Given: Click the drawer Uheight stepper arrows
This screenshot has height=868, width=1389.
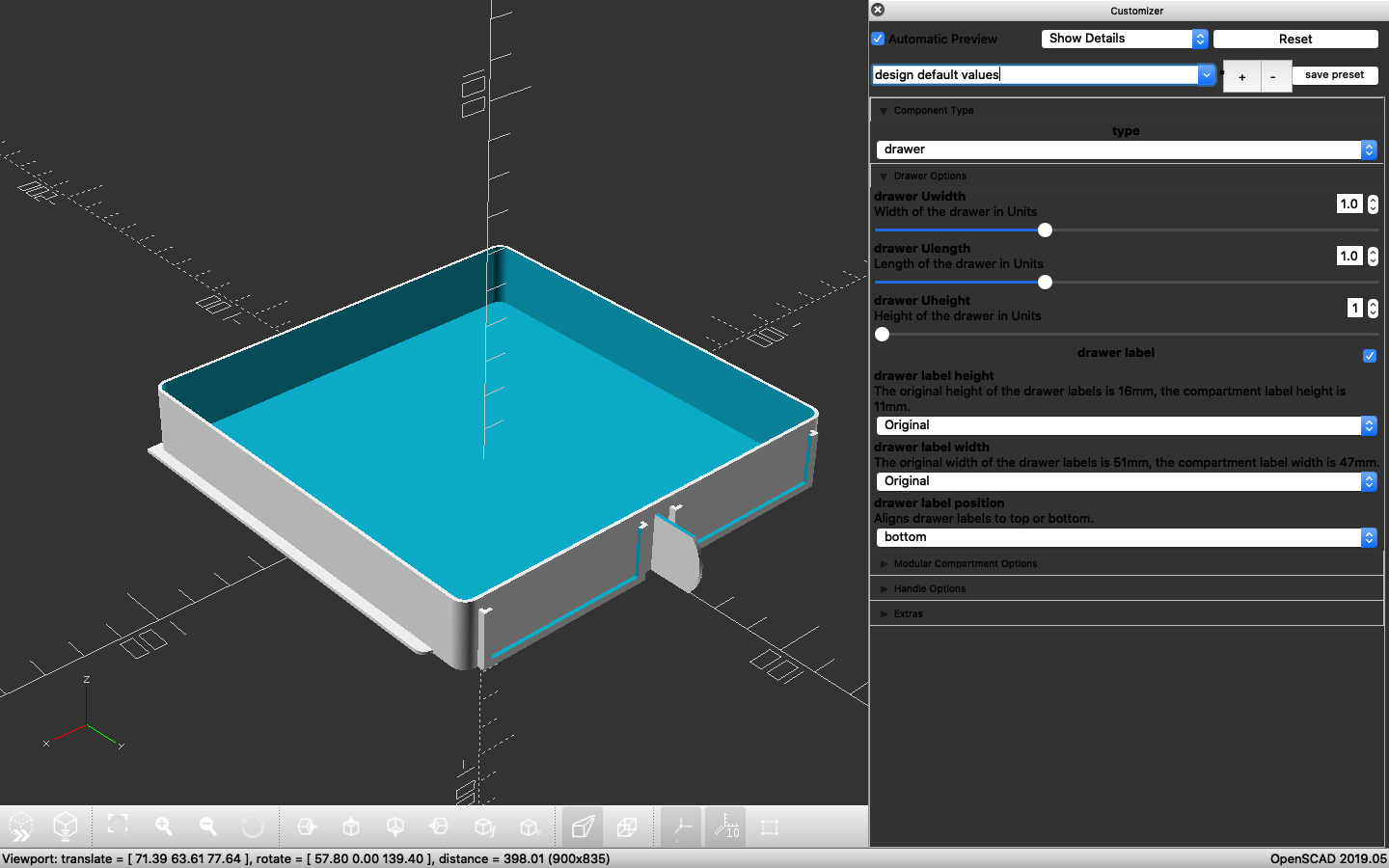Looking at the screenshot, I should [x=1373, y=308].
